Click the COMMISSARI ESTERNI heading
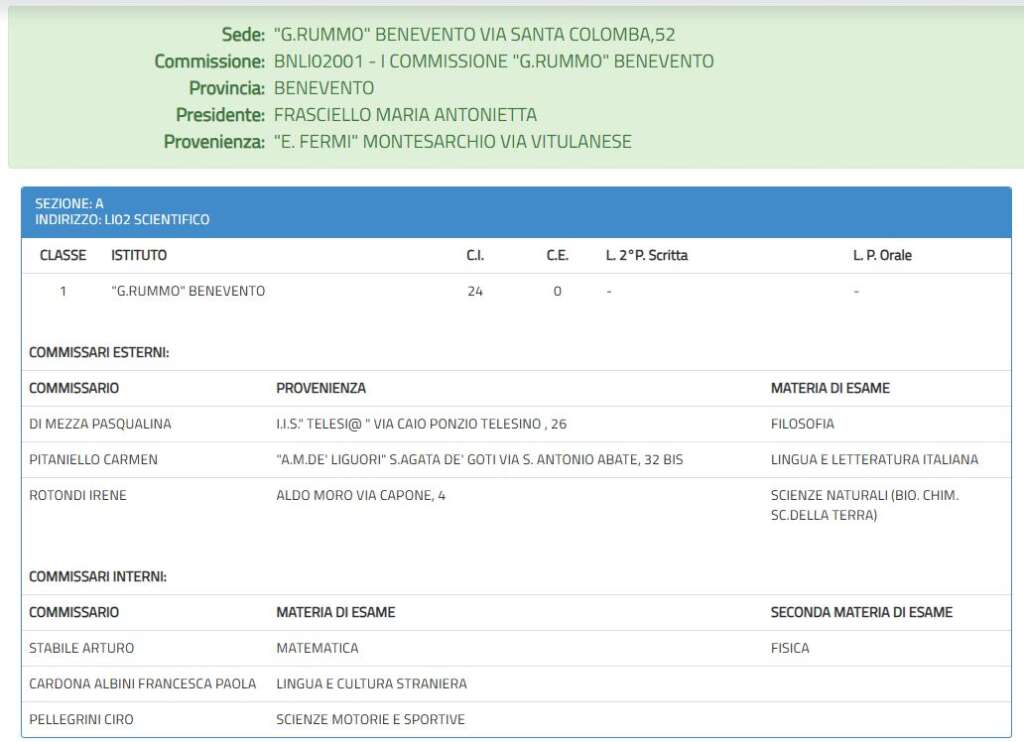The height and width of the screenshot is (742, 1024). (x=99, y=353)
